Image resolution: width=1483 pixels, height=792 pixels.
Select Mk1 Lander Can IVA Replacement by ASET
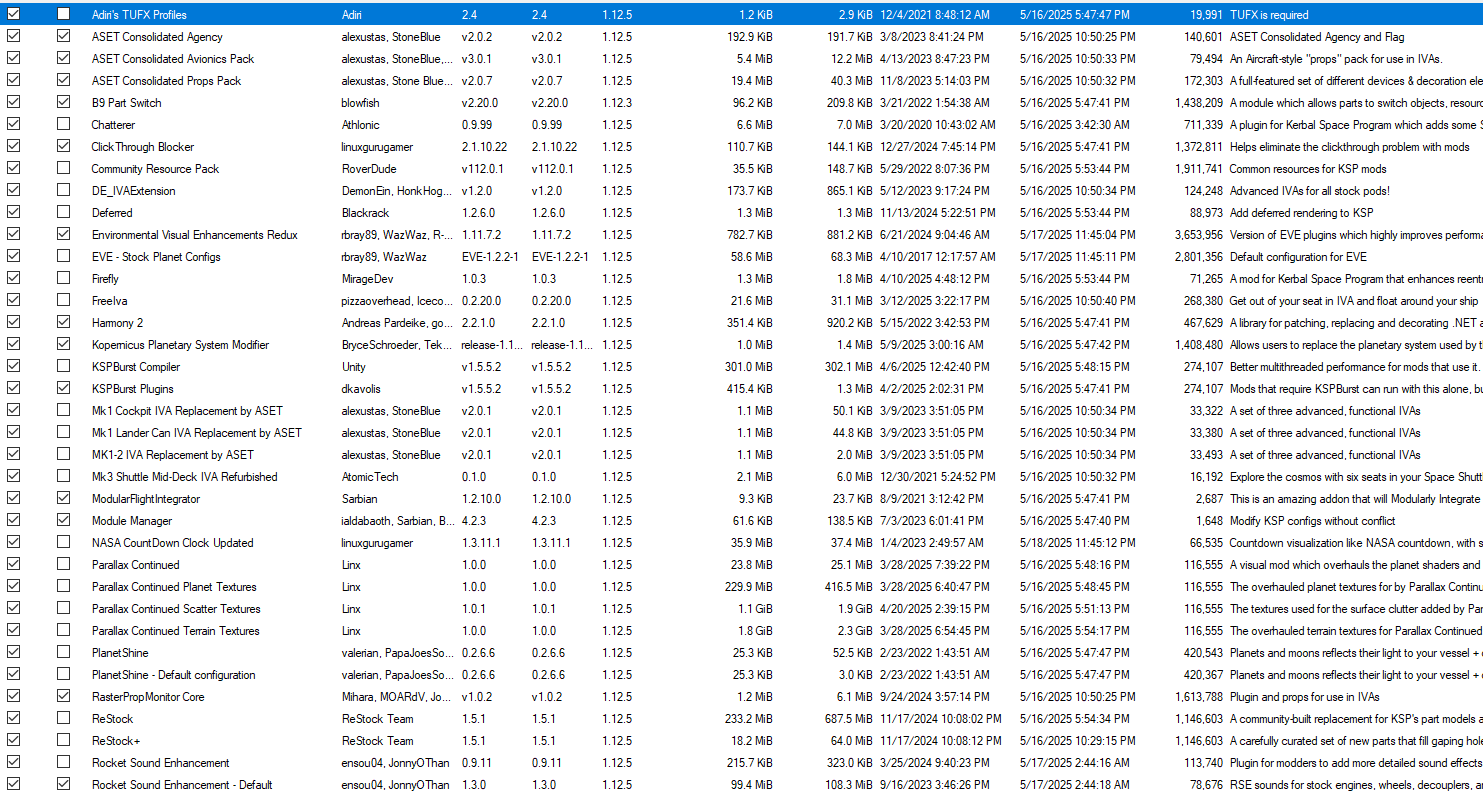pyautogui.click(x=196, y=433)
